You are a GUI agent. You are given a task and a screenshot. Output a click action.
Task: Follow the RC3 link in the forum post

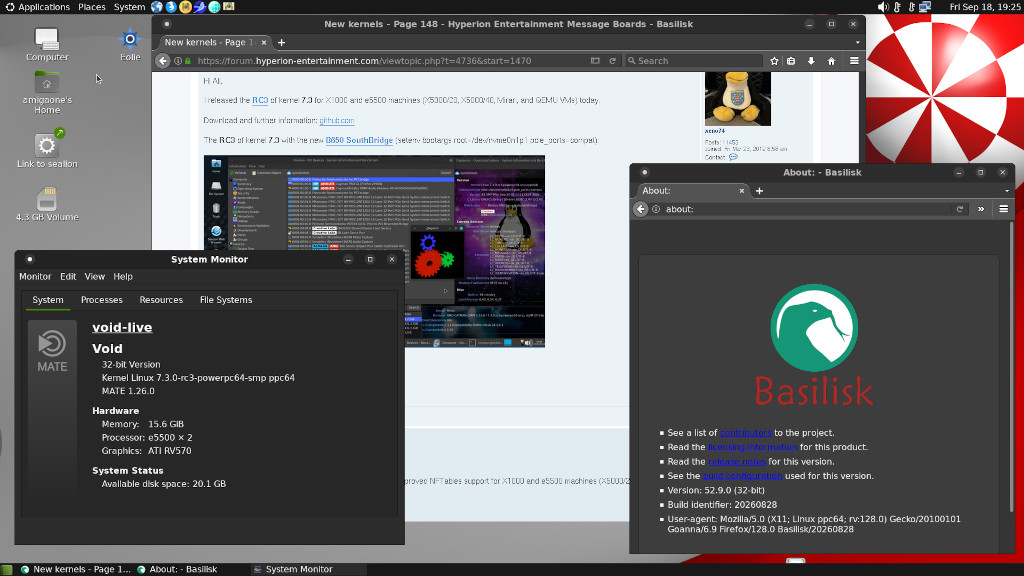[x=260, y=100]
